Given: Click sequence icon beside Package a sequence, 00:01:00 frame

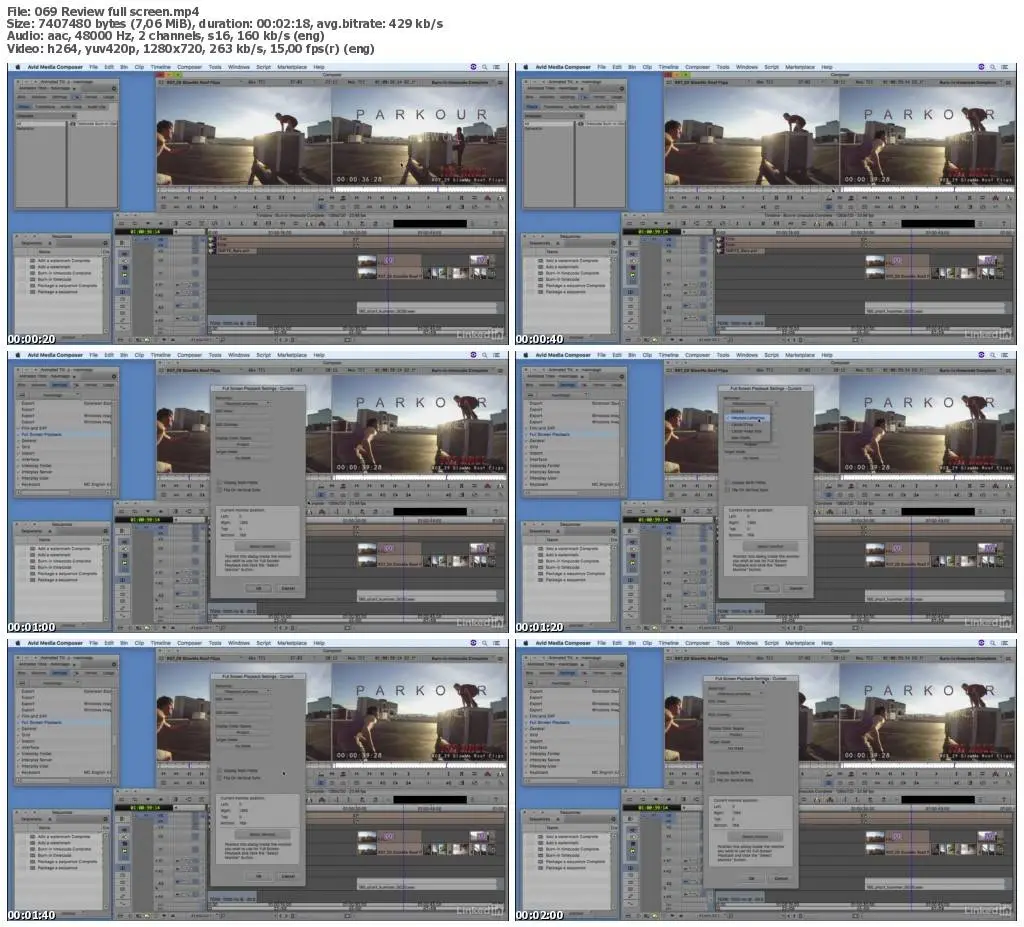Looking at the screenshot, I should [32, 580].
